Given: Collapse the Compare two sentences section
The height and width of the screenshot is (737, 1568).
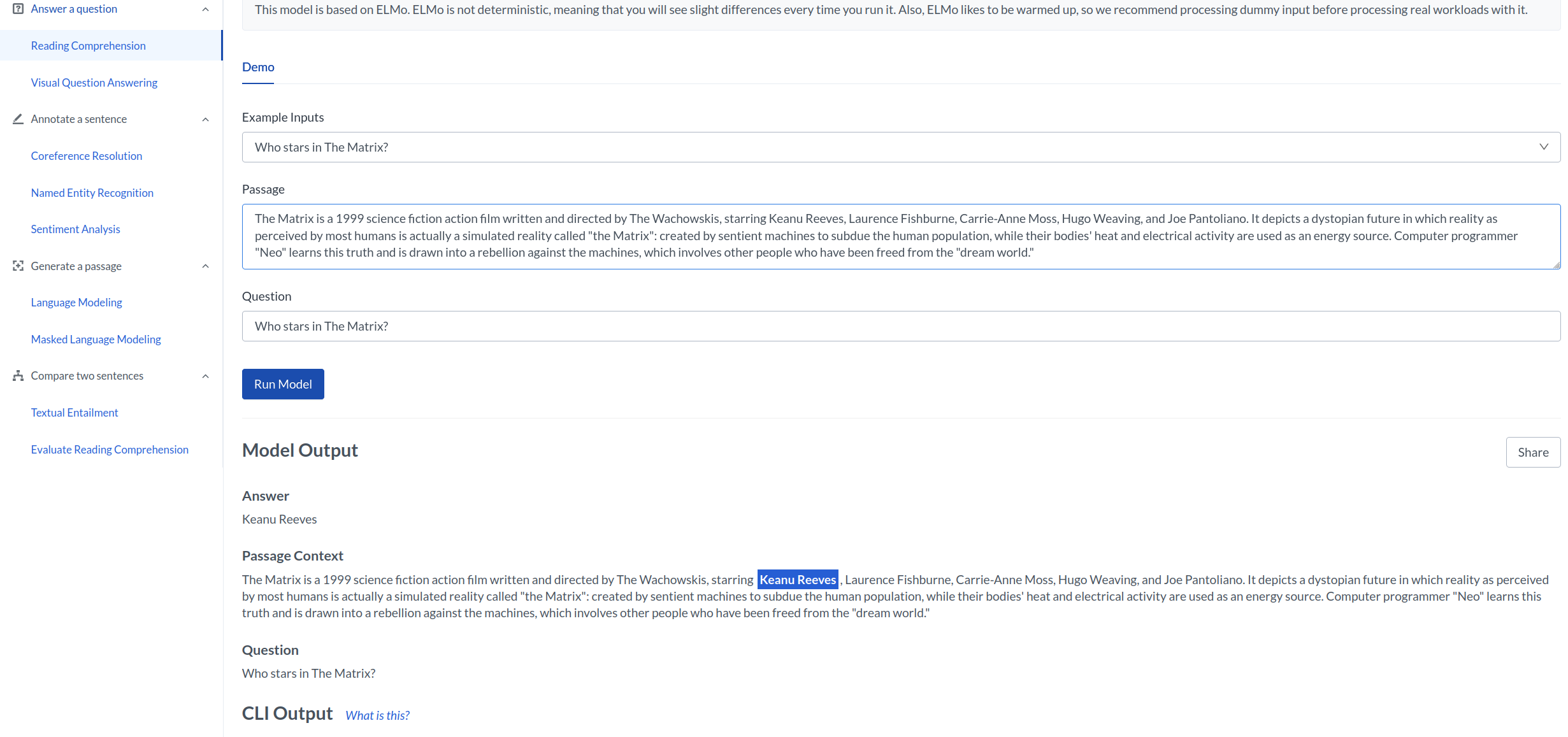Looking at the screenshot, I should point(205,376).
